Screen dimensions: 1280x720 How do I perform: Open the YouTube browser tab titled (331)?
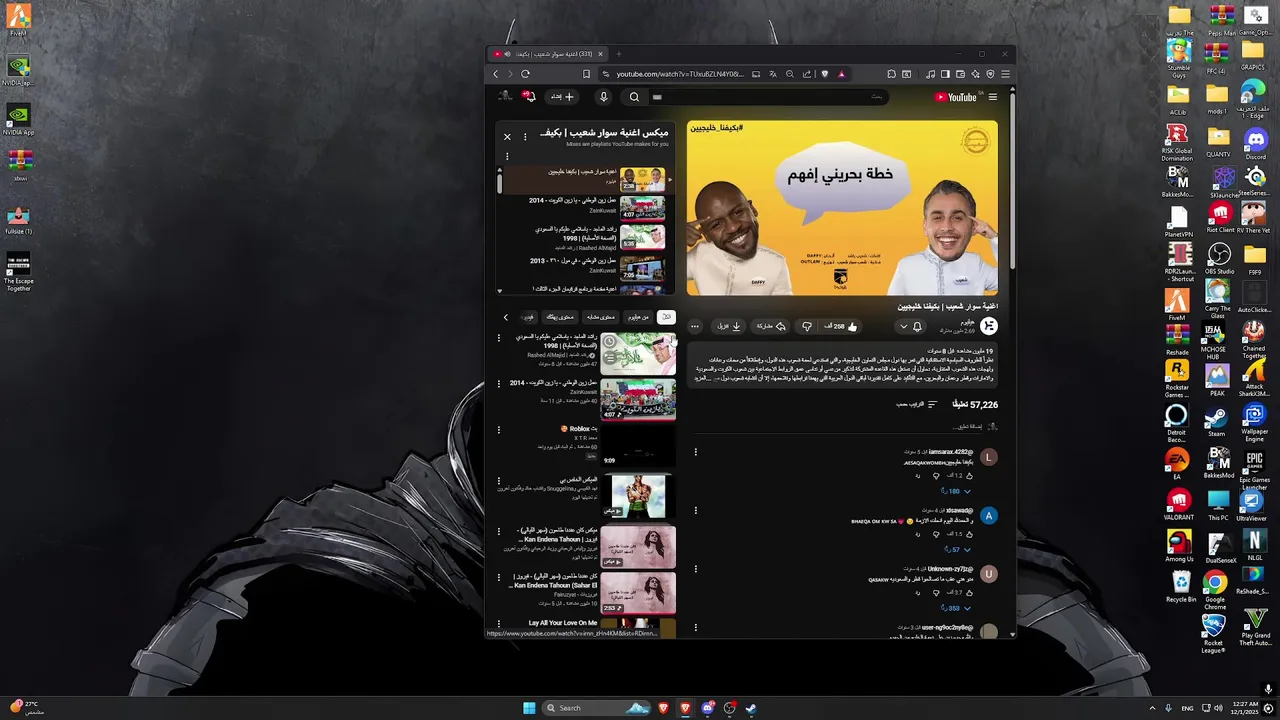(x=551, y=54)
